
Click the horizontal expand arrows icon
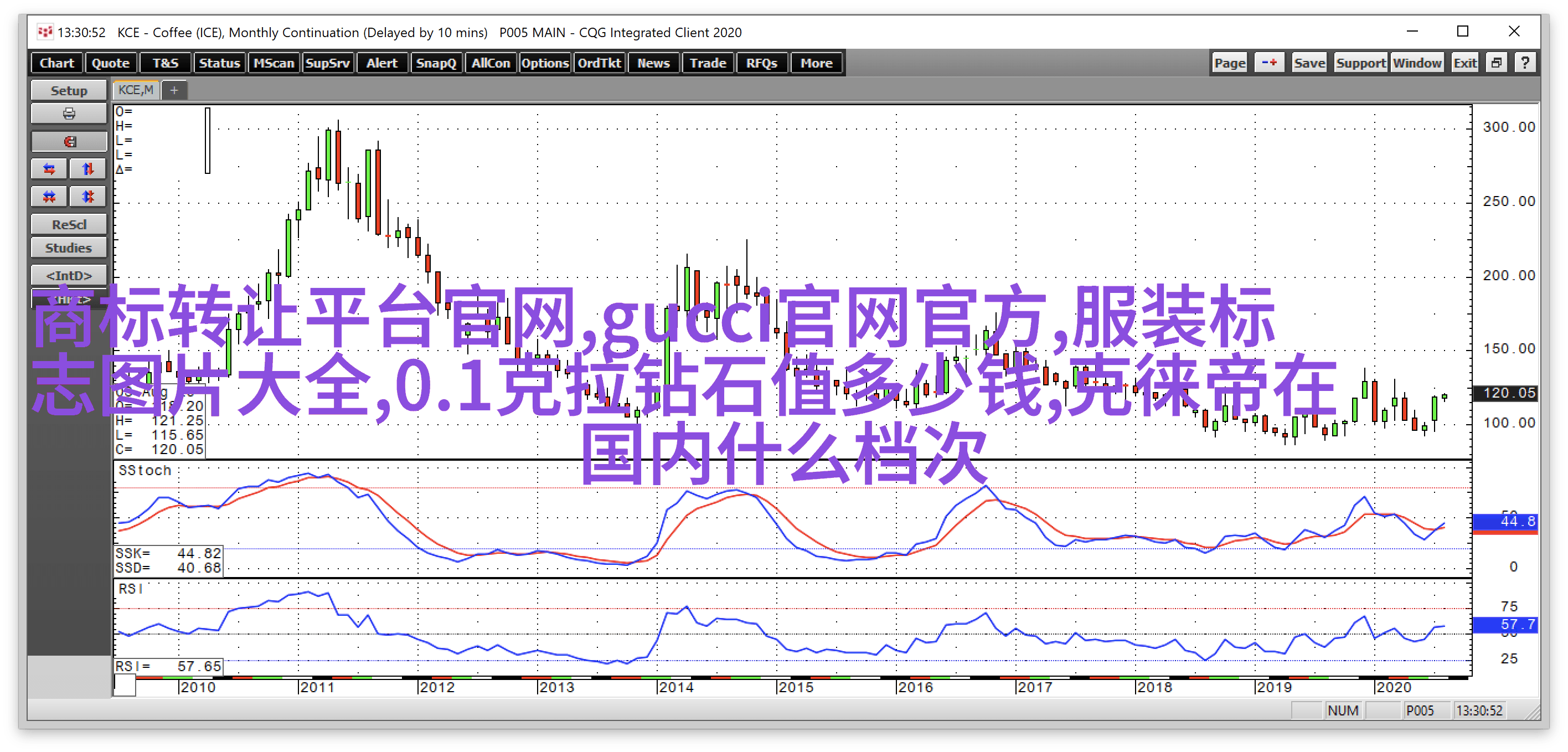tap(49, 169)
